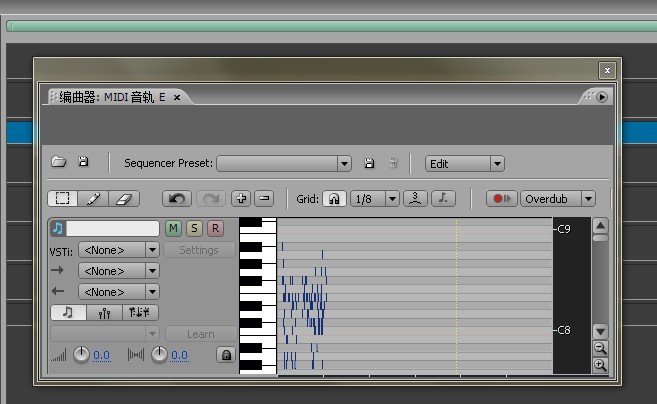Click the volume value 0.0
Screen dimensions: 657x404
pyautogui.click(x=101, y=355)
